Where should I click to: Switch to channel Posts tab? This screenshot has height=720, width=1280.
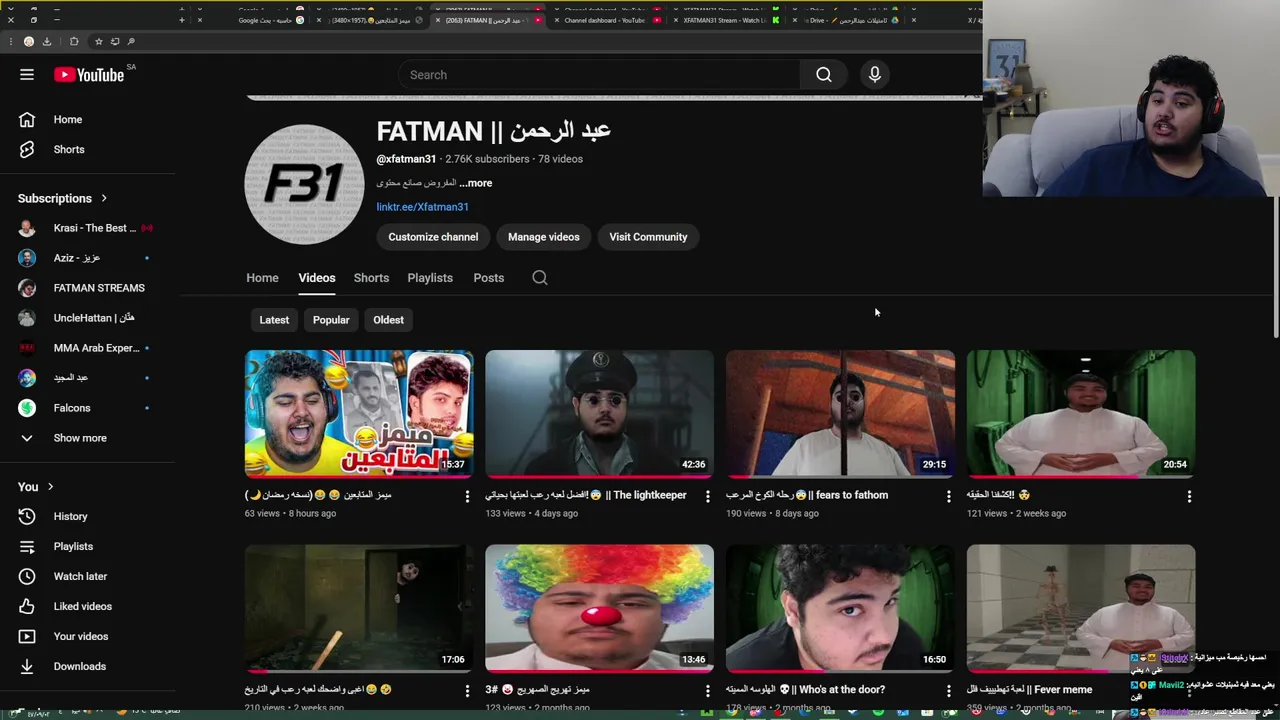pyautogui.click(x=489, y=278)
